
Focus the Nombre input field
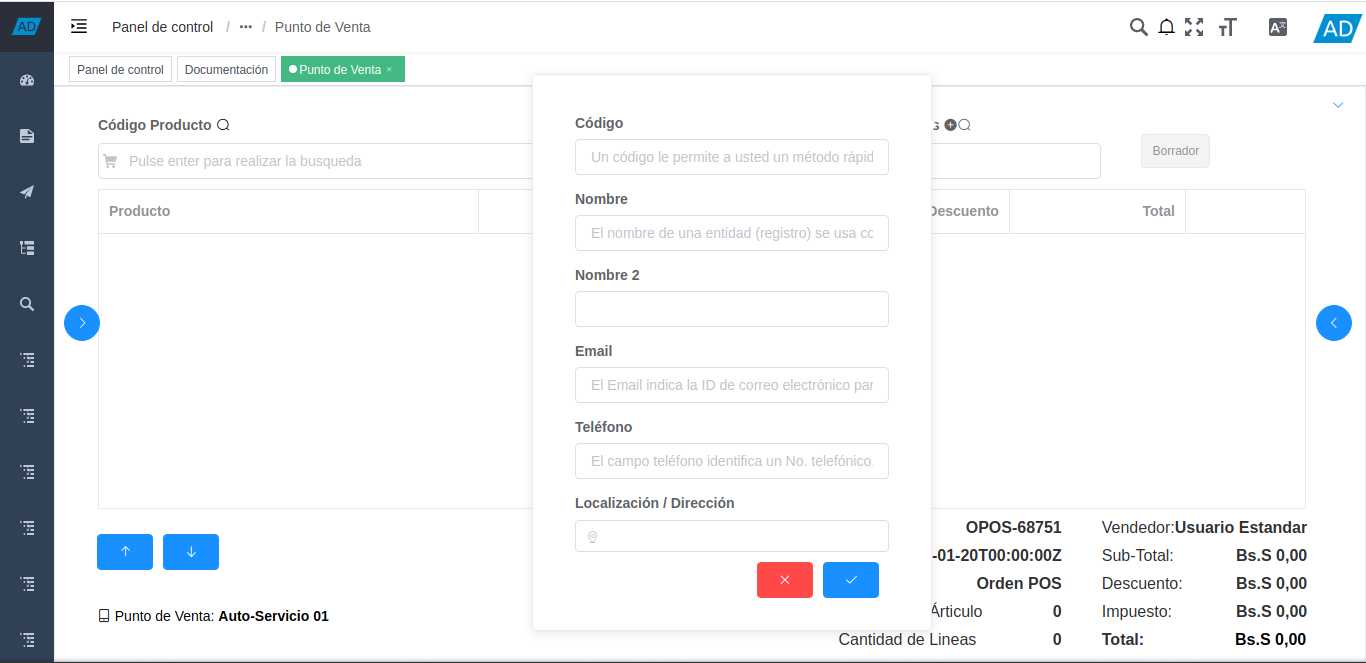click(x=732, y=233)
